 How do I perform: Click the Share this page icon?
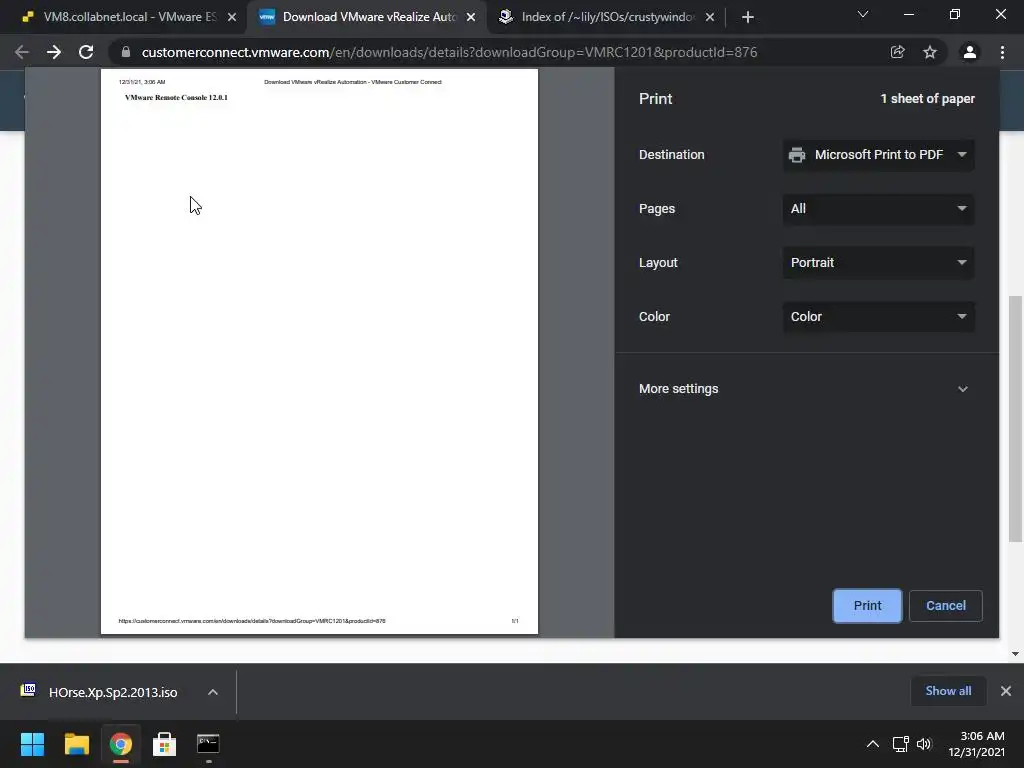[x=897, y=52]
